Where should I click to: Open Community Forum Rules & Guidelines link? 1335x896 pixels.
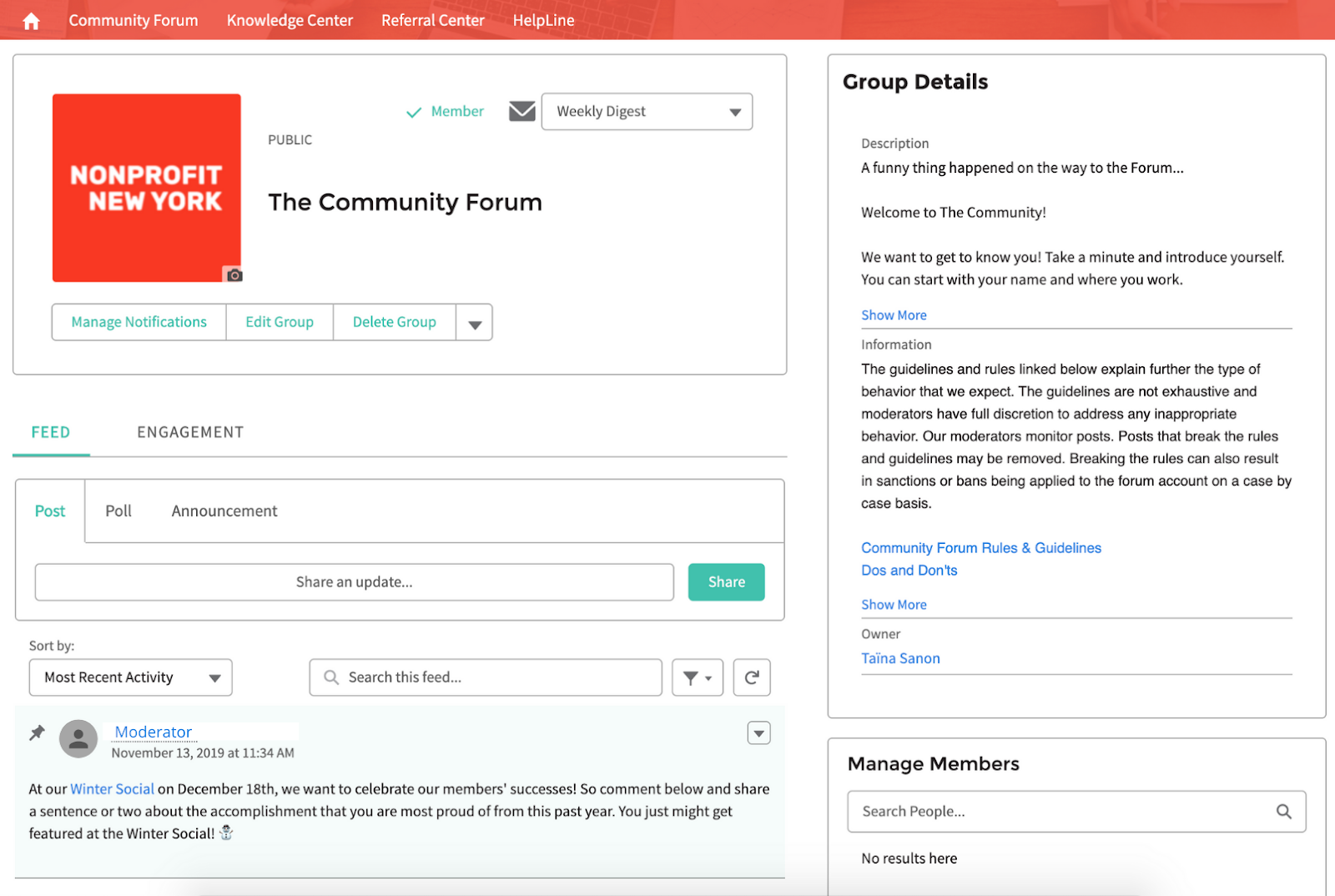point(981,548)
